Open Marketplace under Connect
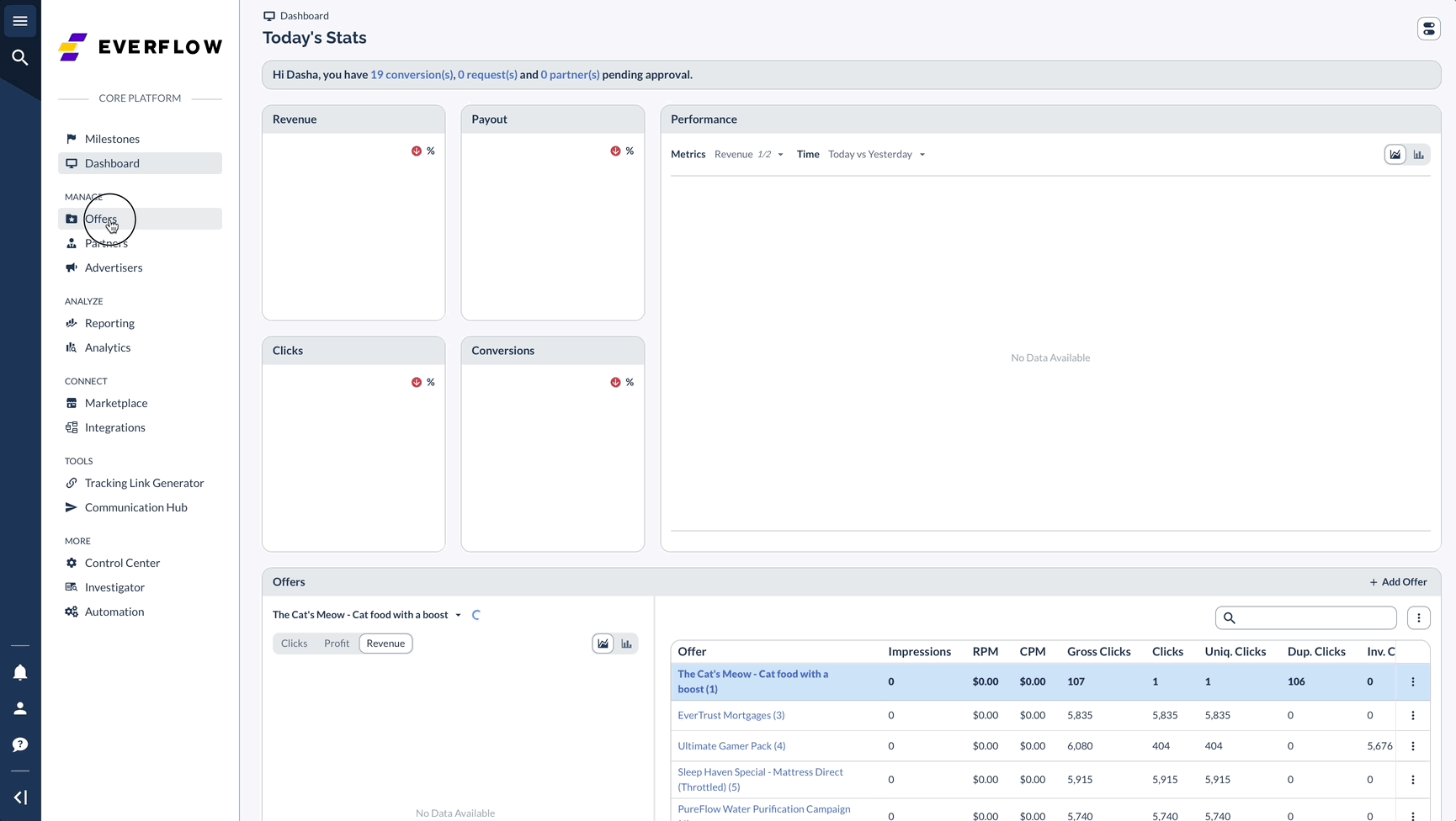Screen dimensions: 1456x821 [140, 403]
